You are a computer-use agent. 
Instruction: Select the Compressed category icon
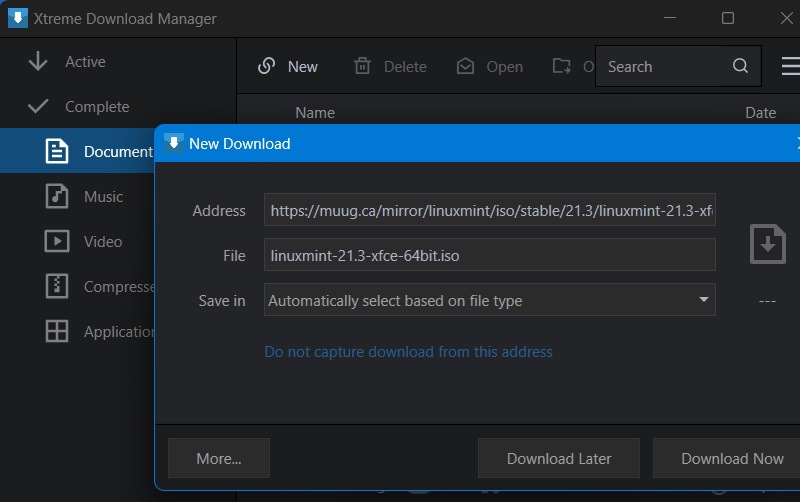[56, 286]
